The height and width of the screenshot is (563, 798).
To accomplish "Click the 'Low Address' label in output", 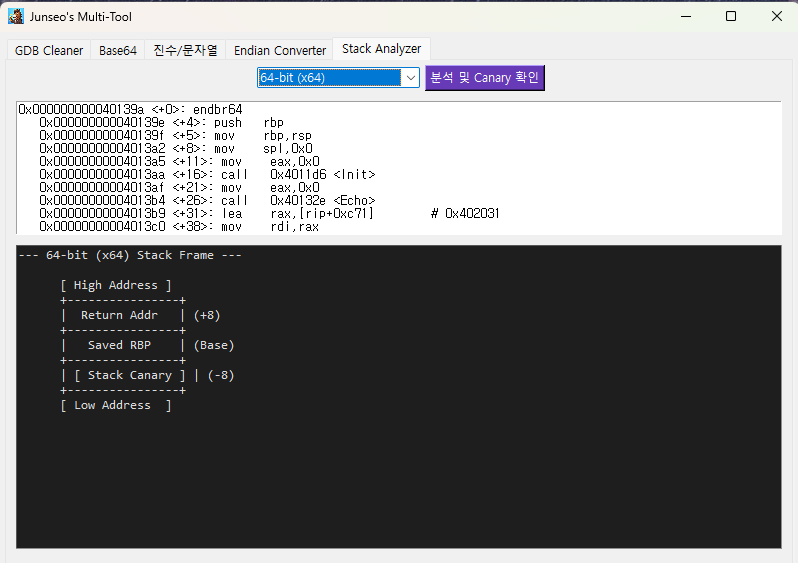I will click(116, 405).
